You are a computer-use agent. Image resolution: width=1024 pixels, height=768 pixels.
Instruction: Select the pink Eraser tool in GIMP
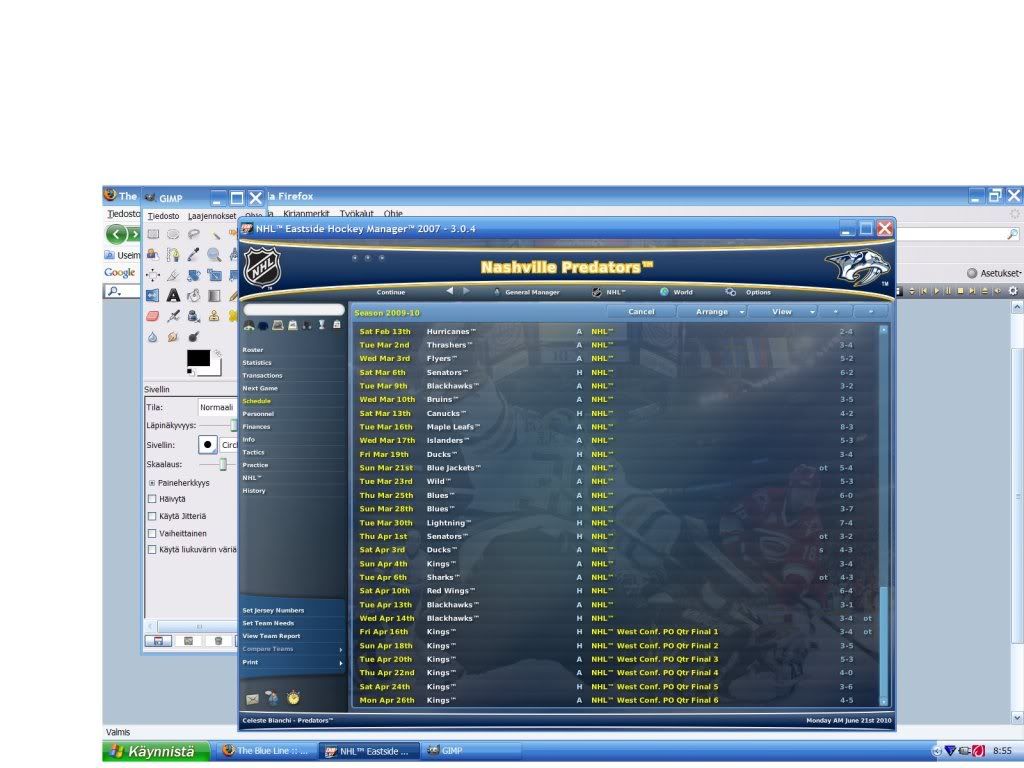[x=153, y=316]
